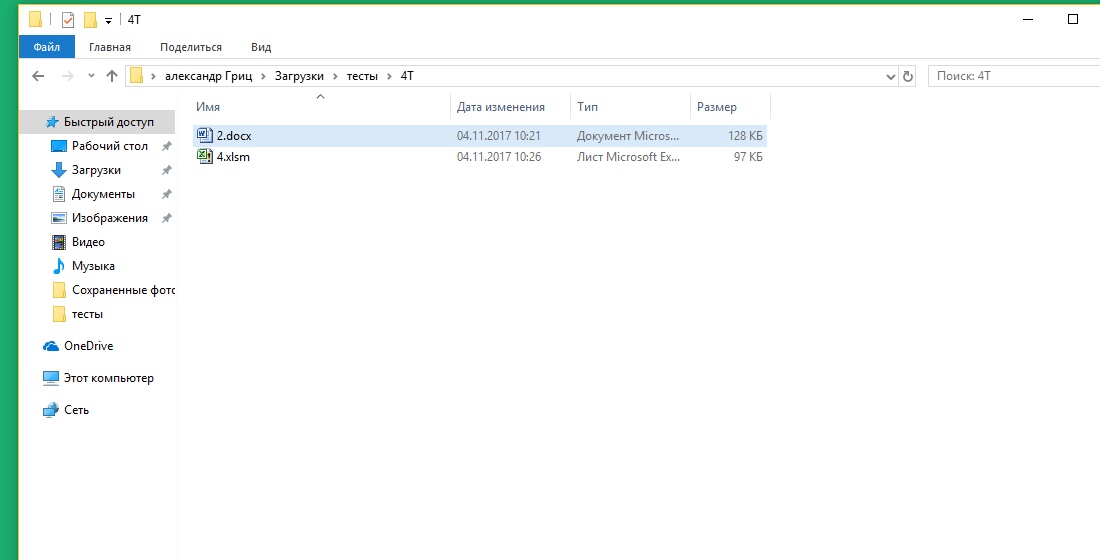Image resolution: width=1100 pixels, height=560 pixels.
Task: Open Изображения in navigation pane
Action: click(109, 218)
